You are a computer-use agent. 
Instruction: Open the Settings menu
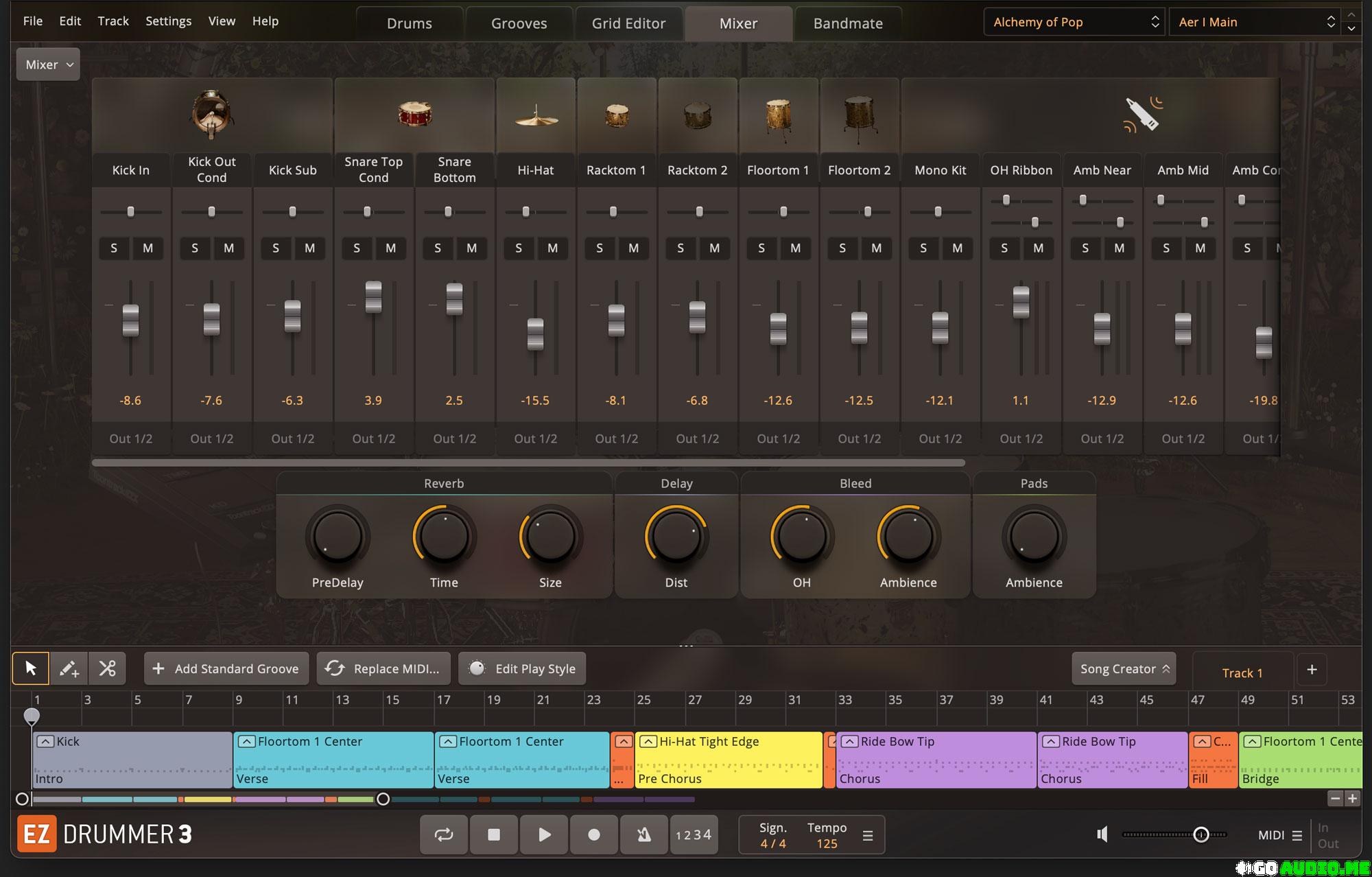(168, 21)
